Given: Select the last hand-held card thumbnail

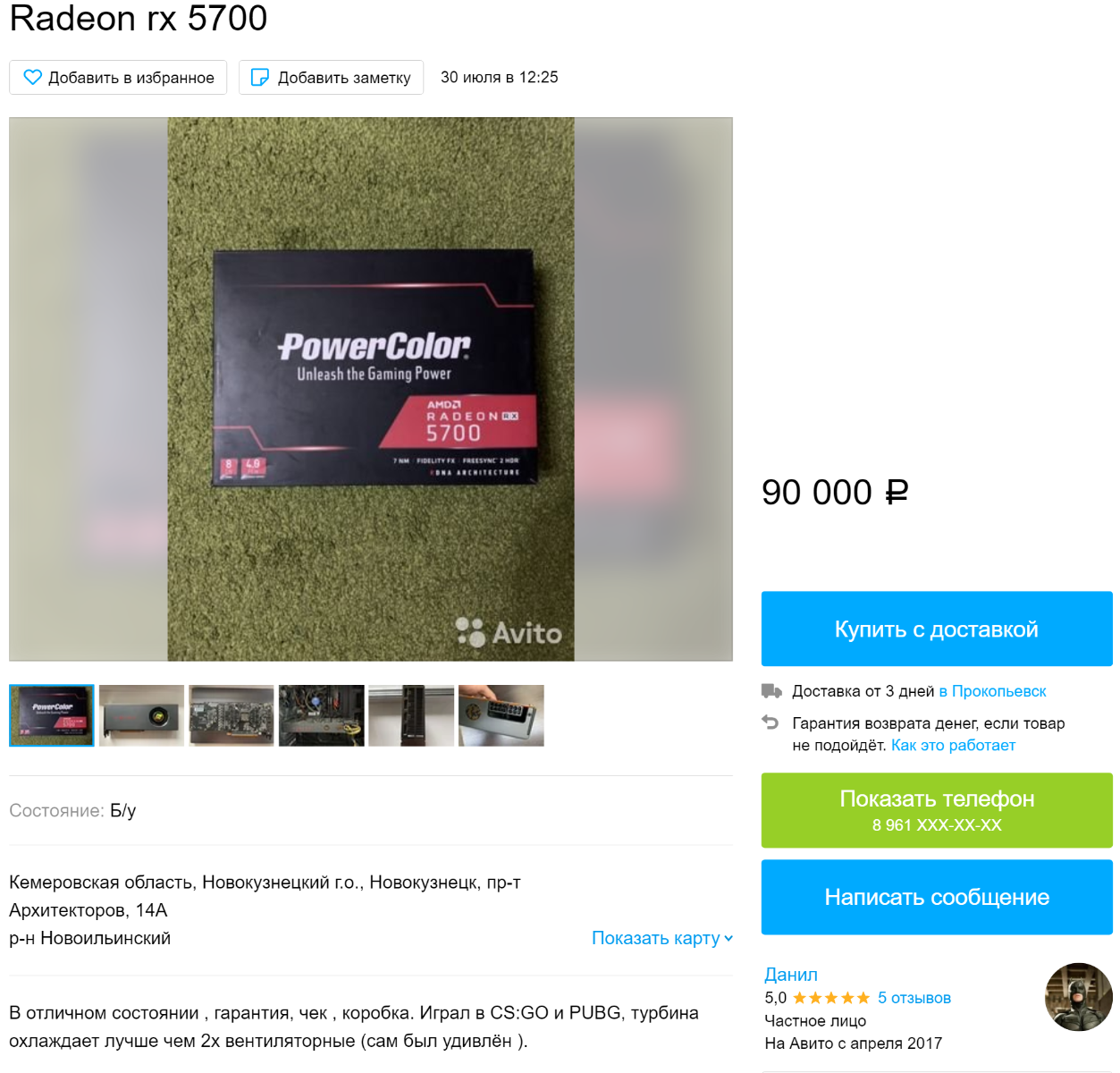Looking at the screenshot, I should [501, 715].
